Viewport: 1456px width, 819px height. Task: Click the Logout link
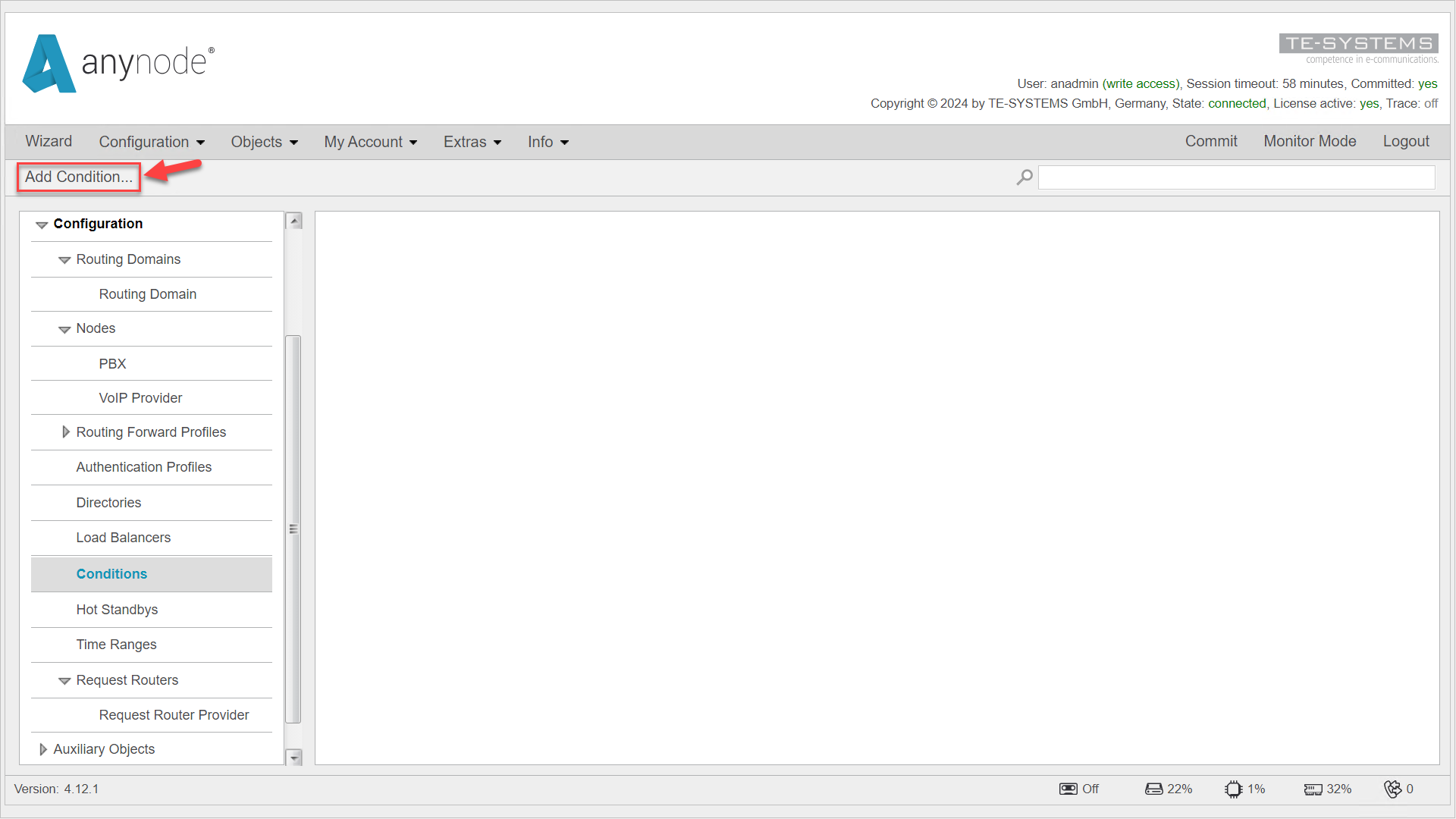[x=1406, y=141]
